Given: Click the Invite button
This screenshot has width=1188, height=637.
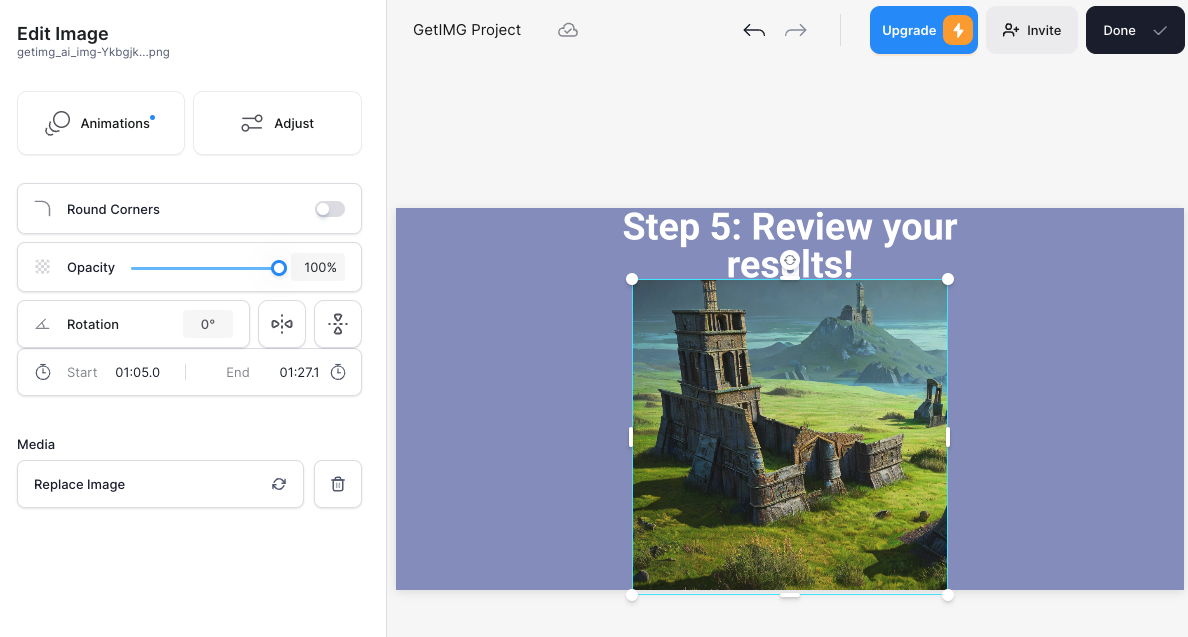Looking at the screenshot, I should tap(1031, 30).
